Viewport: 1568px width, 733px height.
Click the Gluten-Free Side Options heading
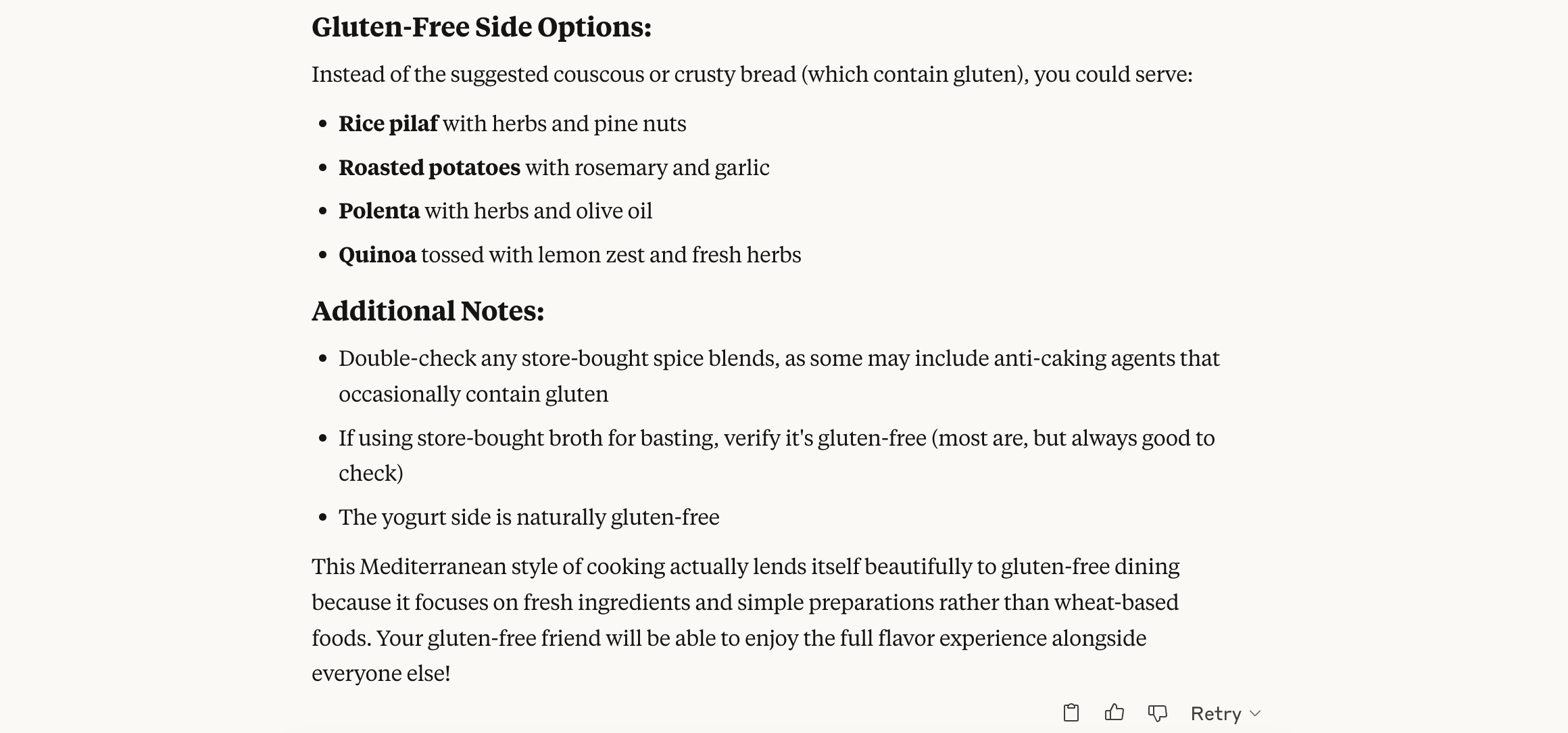pos(481,27)
